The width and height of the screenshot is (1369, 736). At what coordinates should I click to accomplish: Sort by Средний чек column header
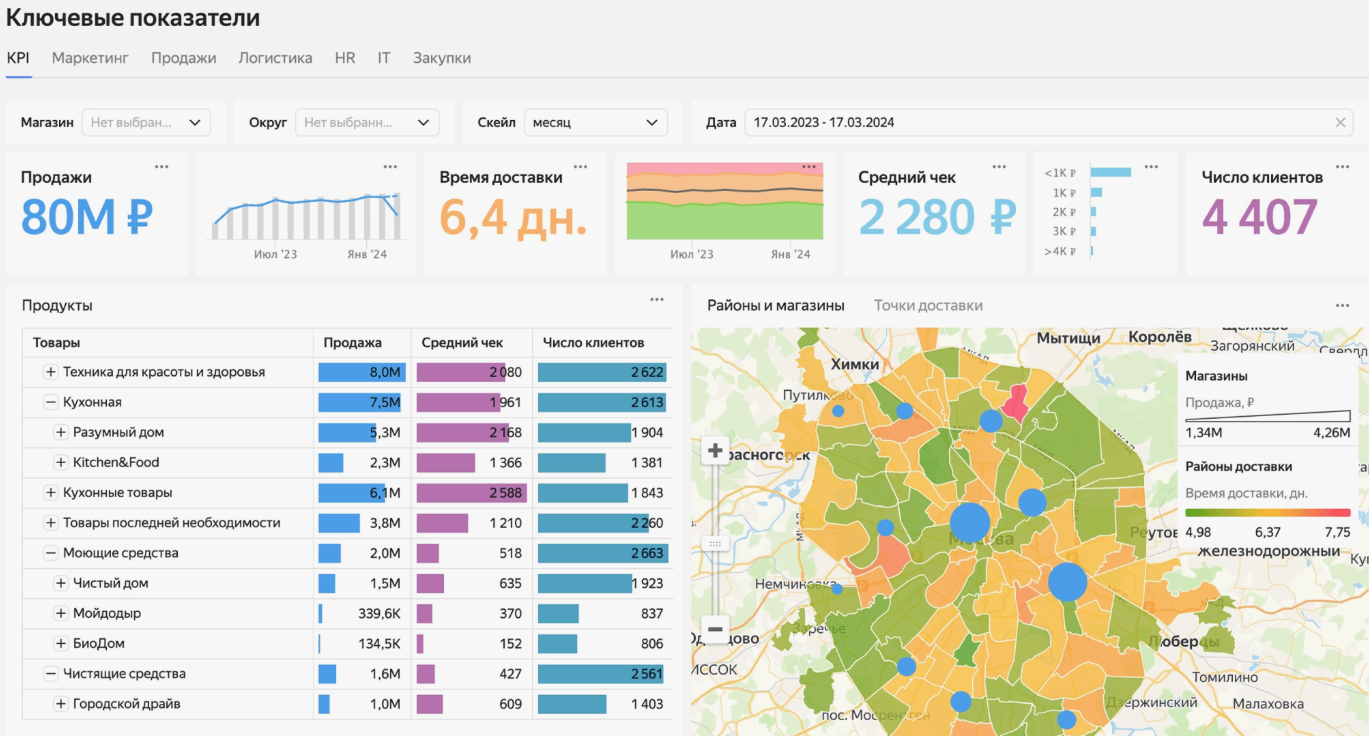(472, 343)
